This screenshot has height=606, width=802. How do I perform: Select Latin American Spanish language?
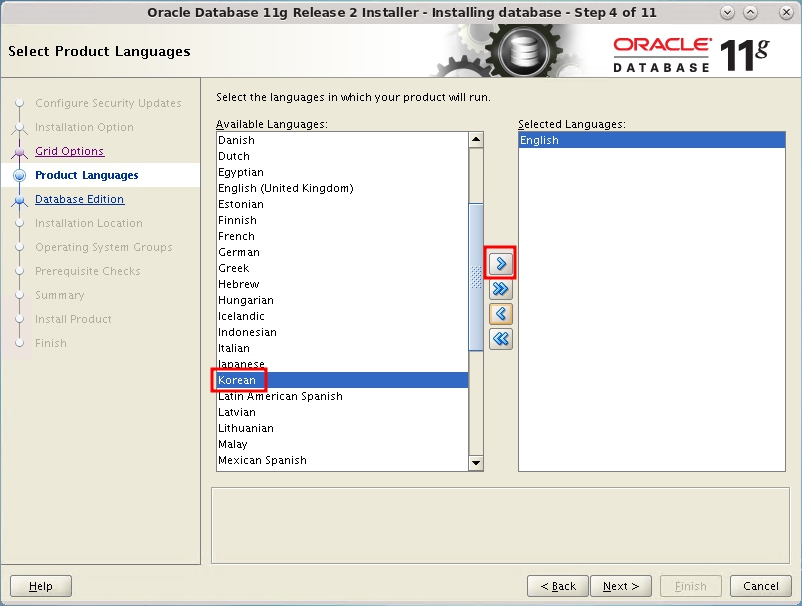342,396
